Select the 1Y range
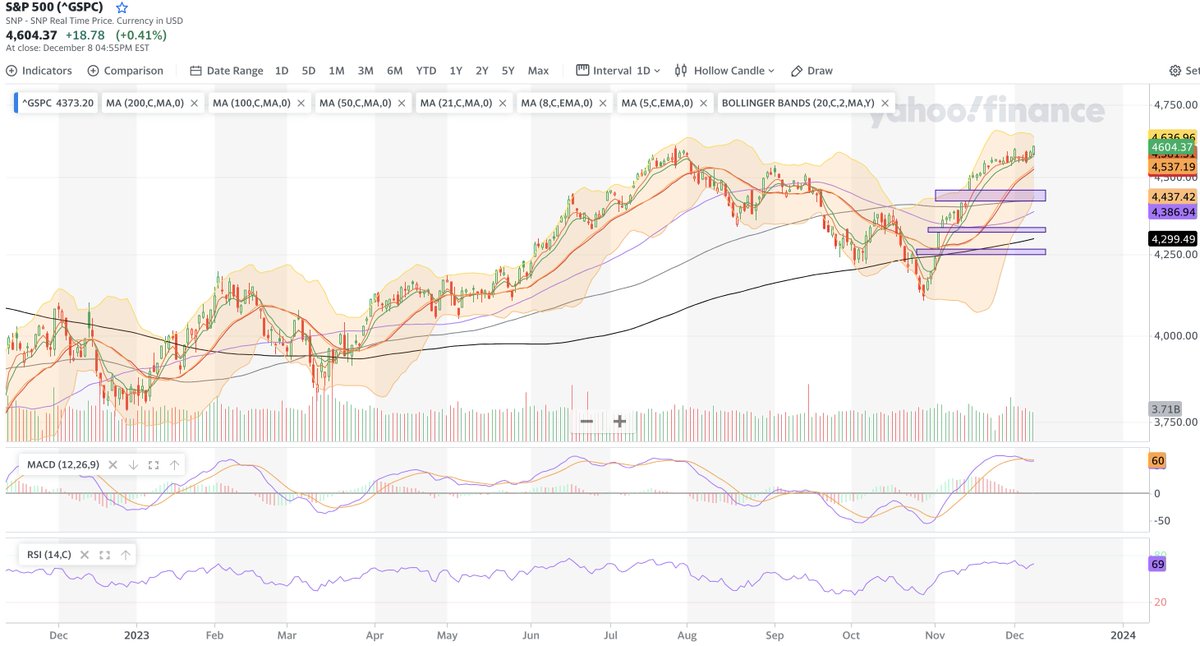Image resolution: width=1200 pixels, height=646 pixels. coord(456,71)
